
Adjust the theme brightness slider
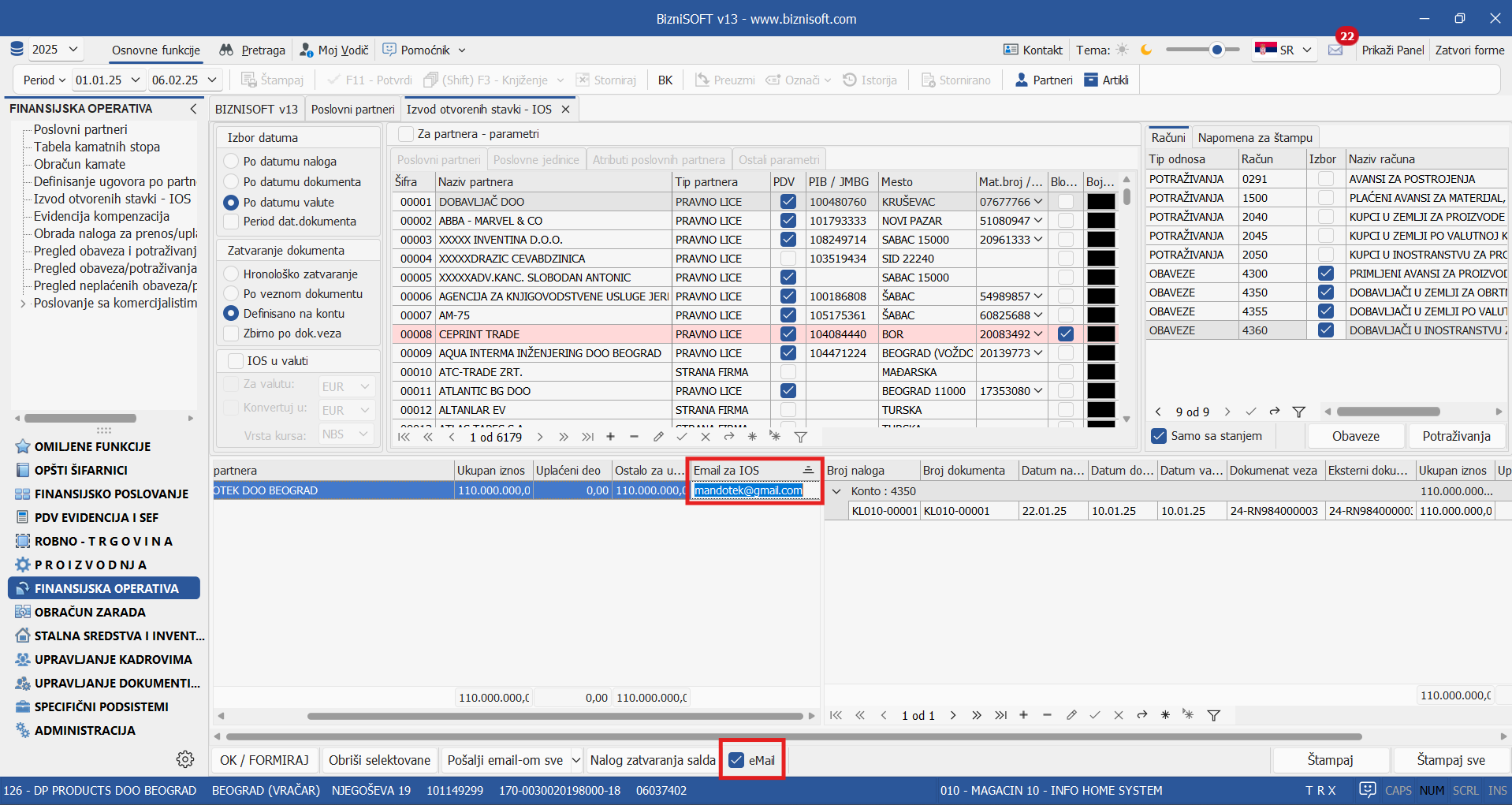point(1216,50)
